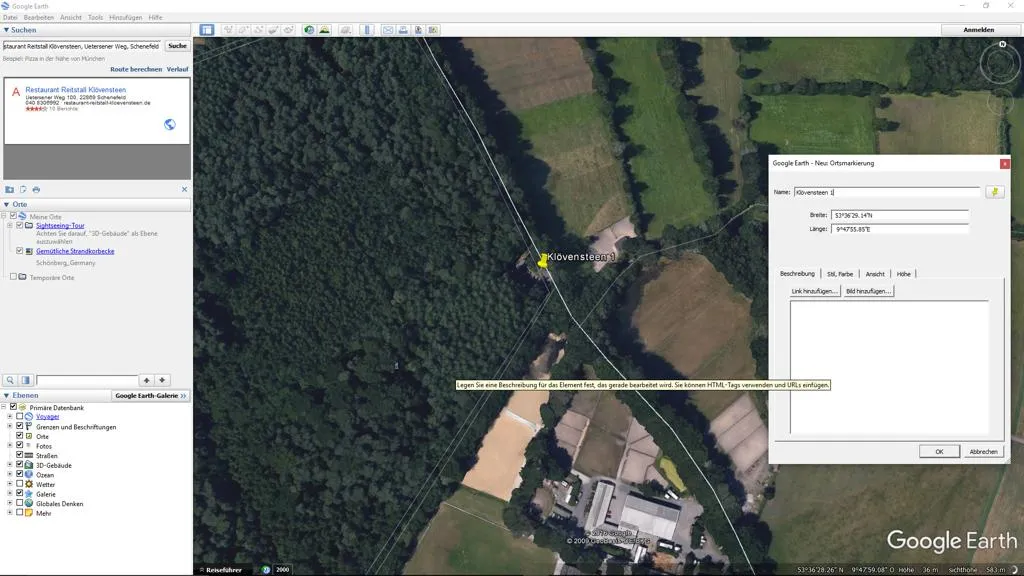Click the add path toolbar icon
Screen dimensions: 1024x576
coord(258,30)
